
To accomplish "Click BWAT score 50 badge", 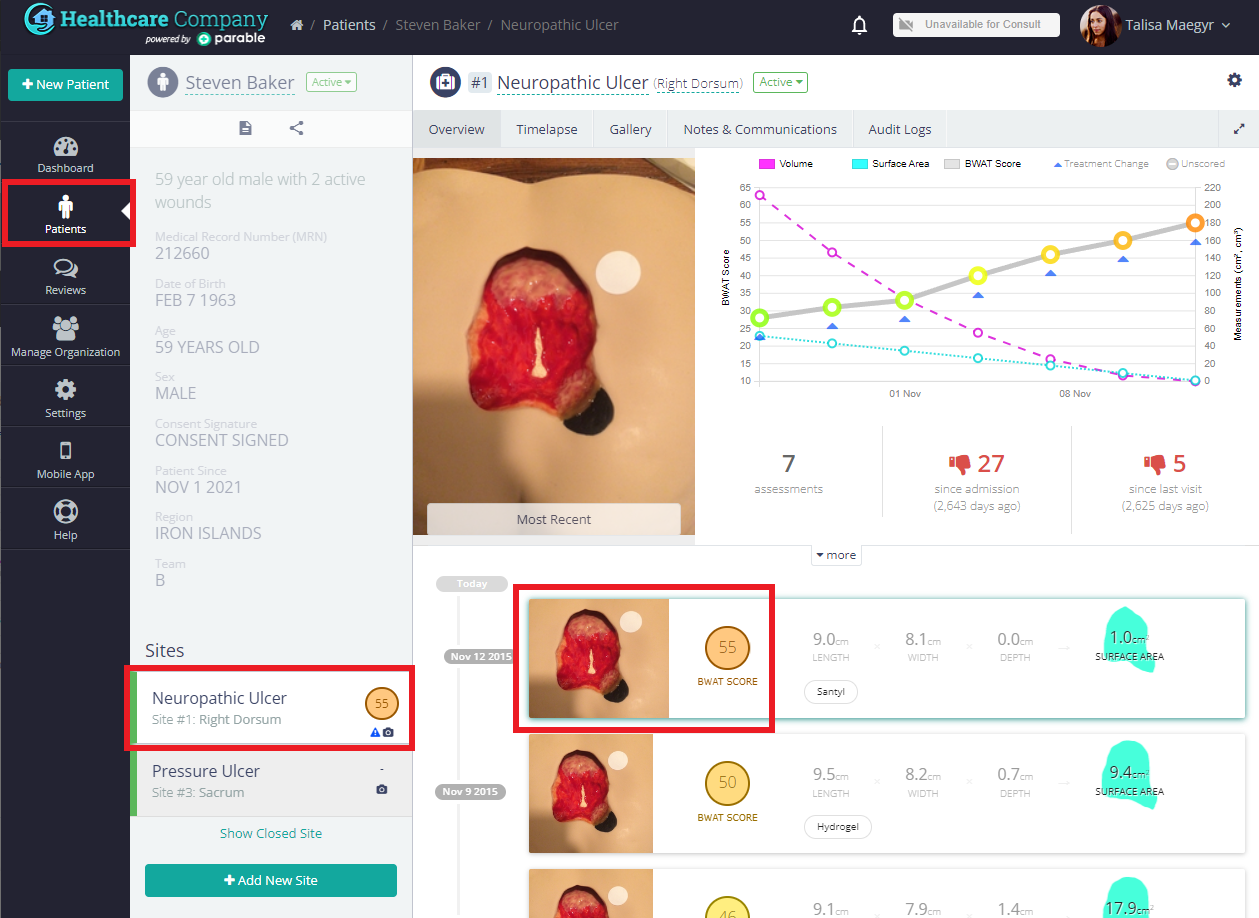I will coord(727,783).
